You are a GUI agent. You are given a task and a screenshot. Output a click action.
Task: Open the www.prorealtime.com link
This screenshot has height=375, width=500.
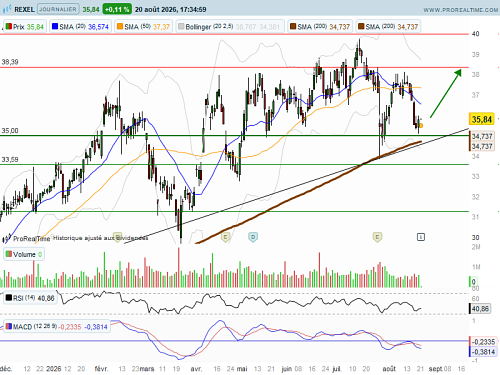[x=461, y=10]
